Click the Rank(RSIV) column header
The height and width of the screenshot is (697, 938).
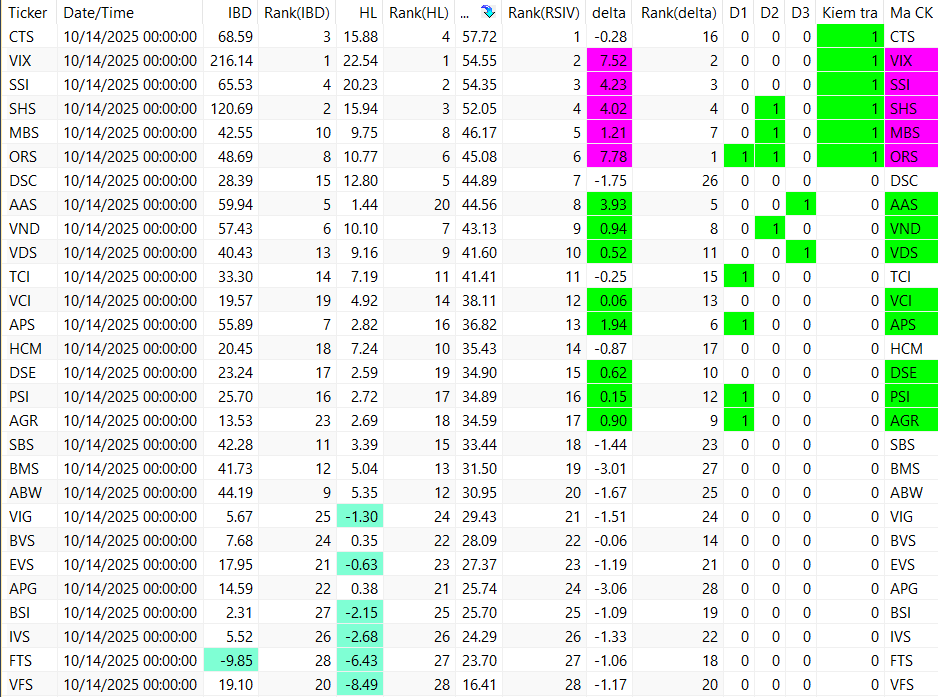[x=544, y=13]
